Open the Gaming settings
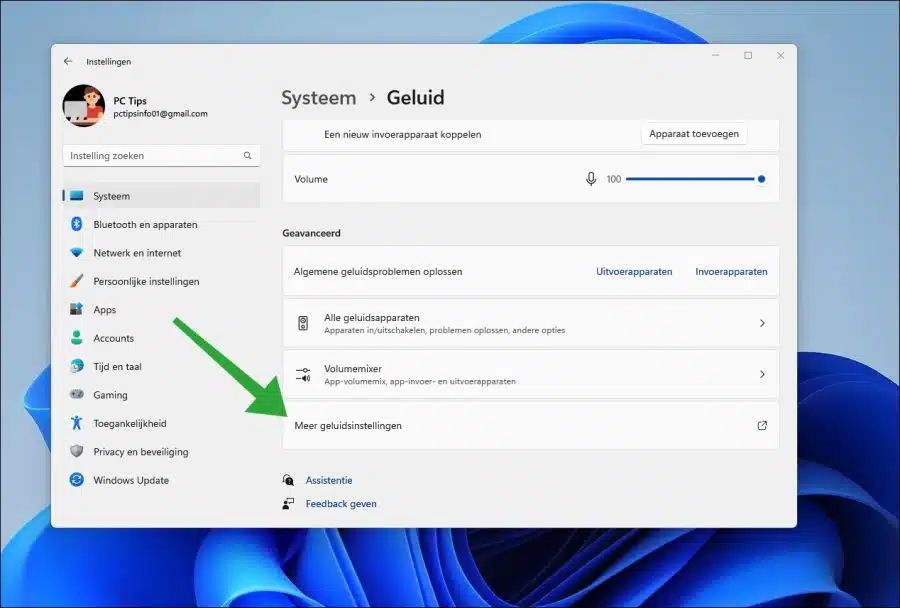Viewport: 900px width, 608px height. click(x=161, y=395)
